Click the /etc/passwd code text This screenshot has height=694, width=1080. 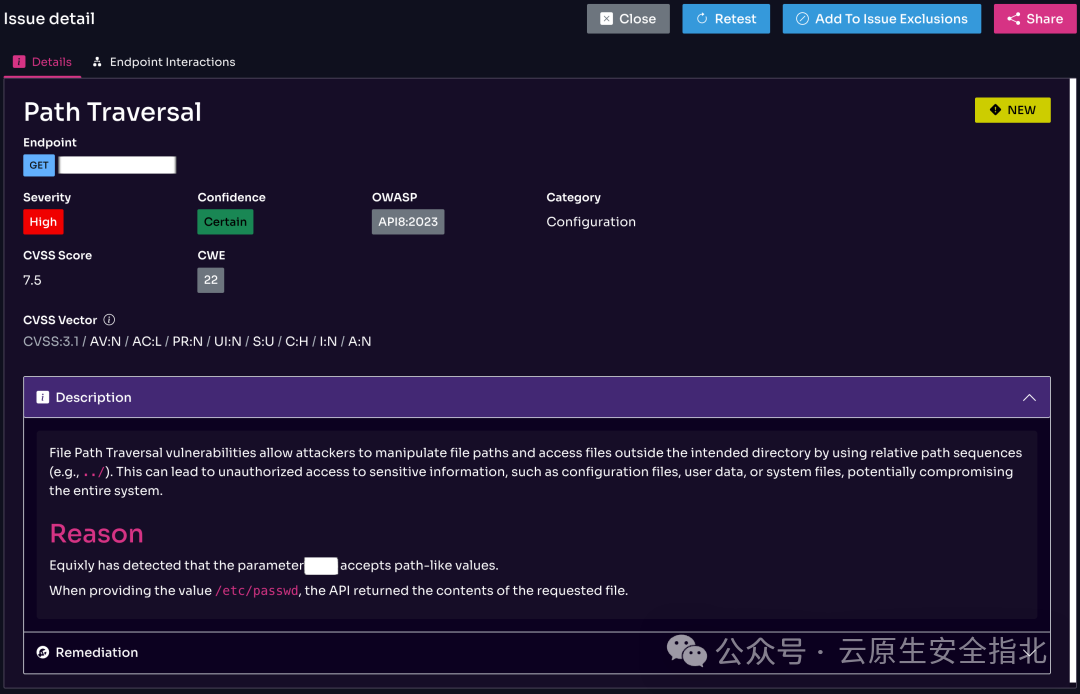click(257, 591)
